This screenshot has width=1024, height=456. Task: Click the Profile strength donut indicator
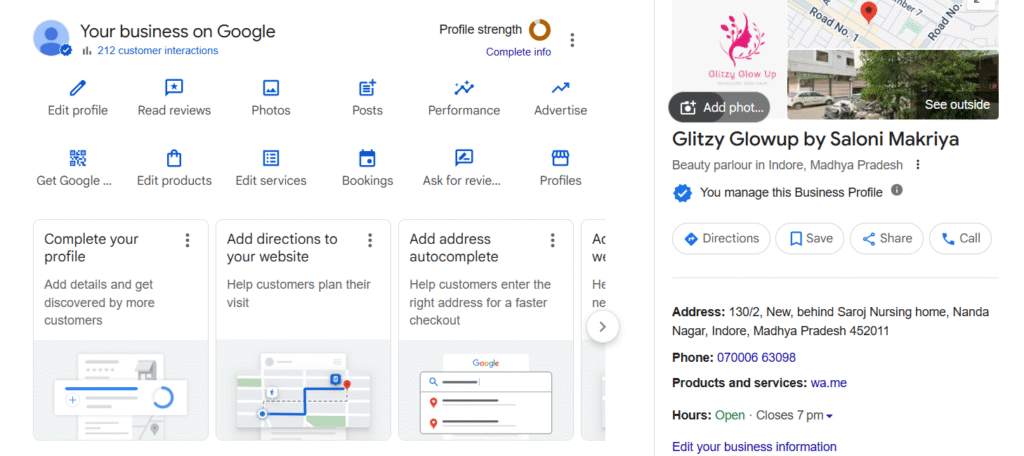tap(539, 29)
